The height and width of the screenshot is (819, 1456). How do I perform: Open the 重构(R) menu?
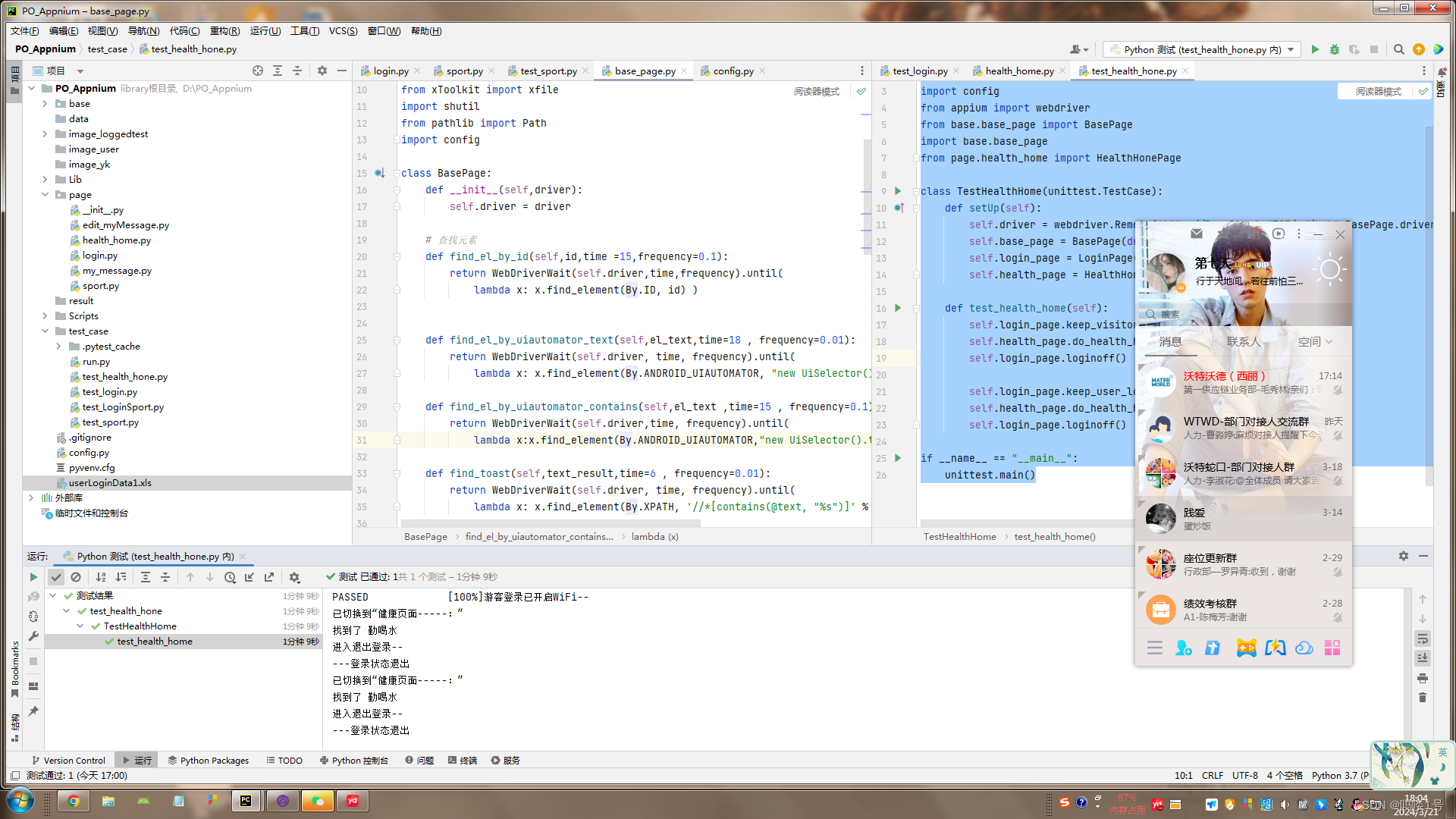[x=224, y=30]
